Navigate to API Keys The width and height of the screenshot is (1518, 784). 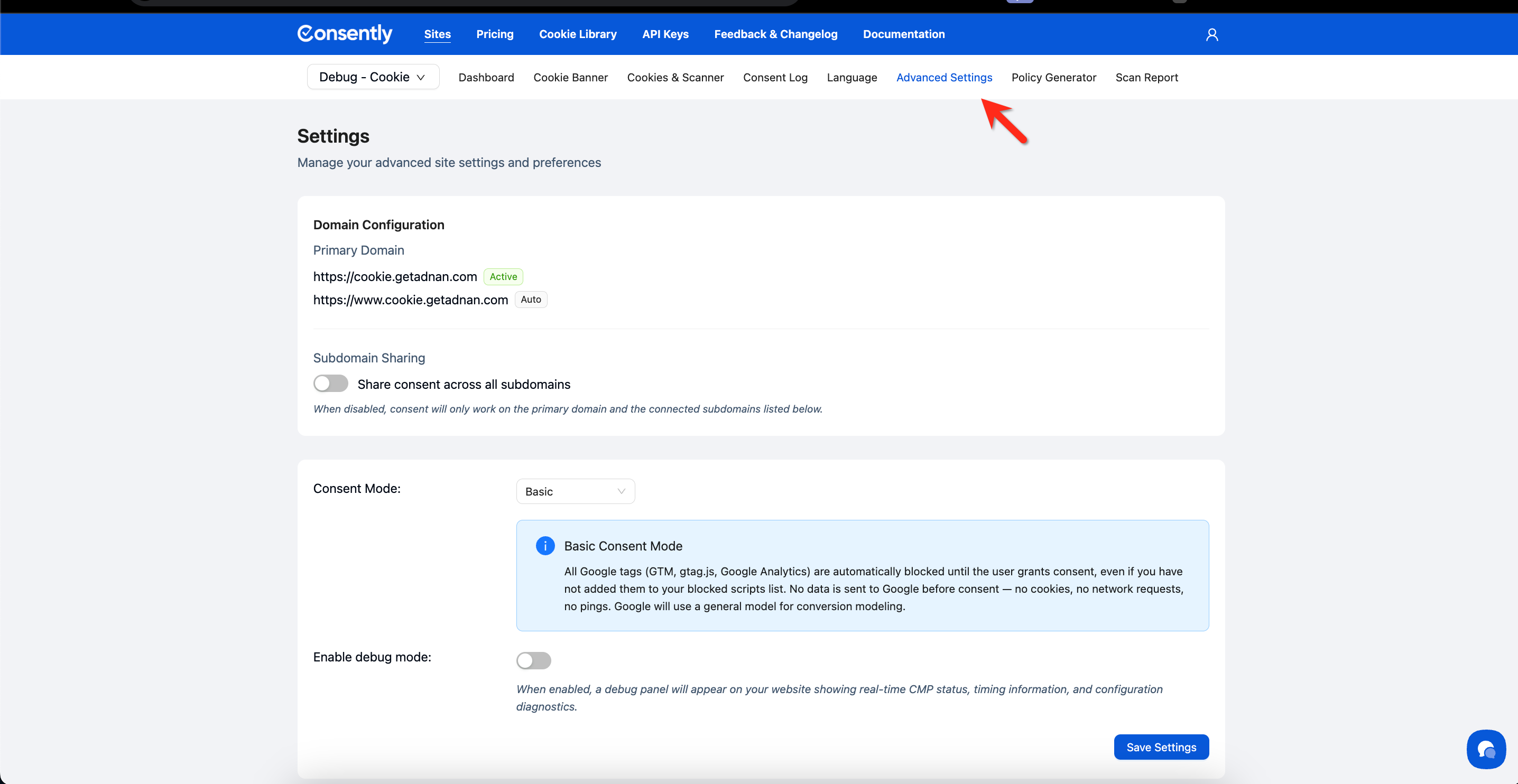point(665,34)
